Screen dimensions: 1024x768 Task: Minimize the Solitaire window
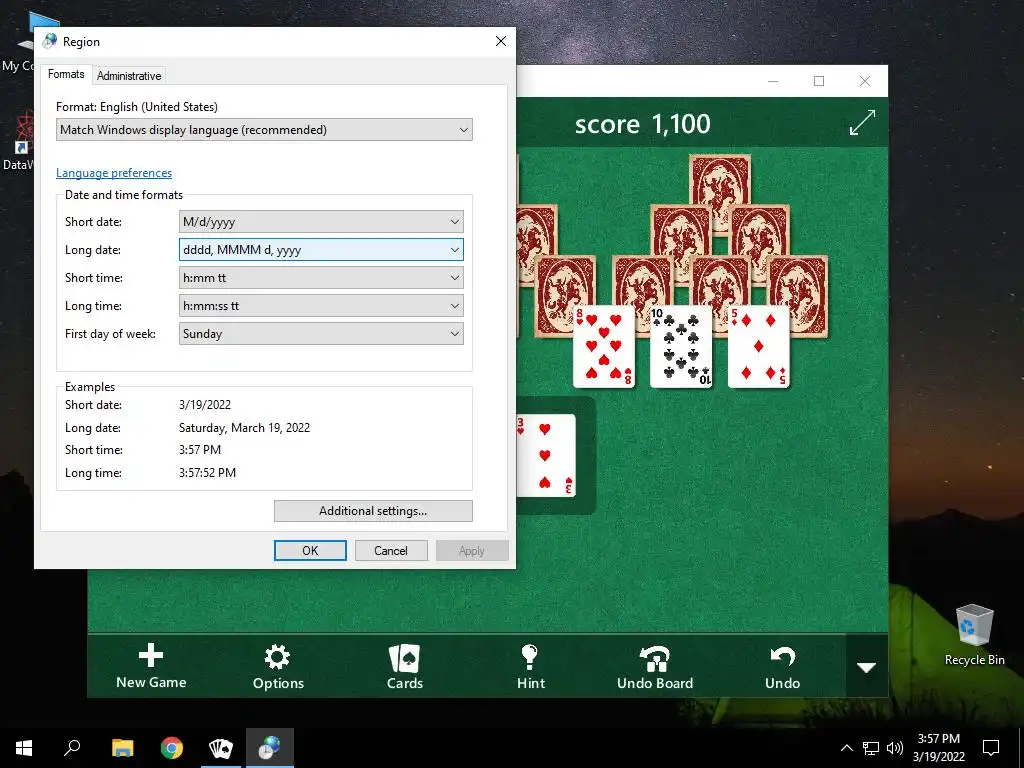(x=773, y=81)
